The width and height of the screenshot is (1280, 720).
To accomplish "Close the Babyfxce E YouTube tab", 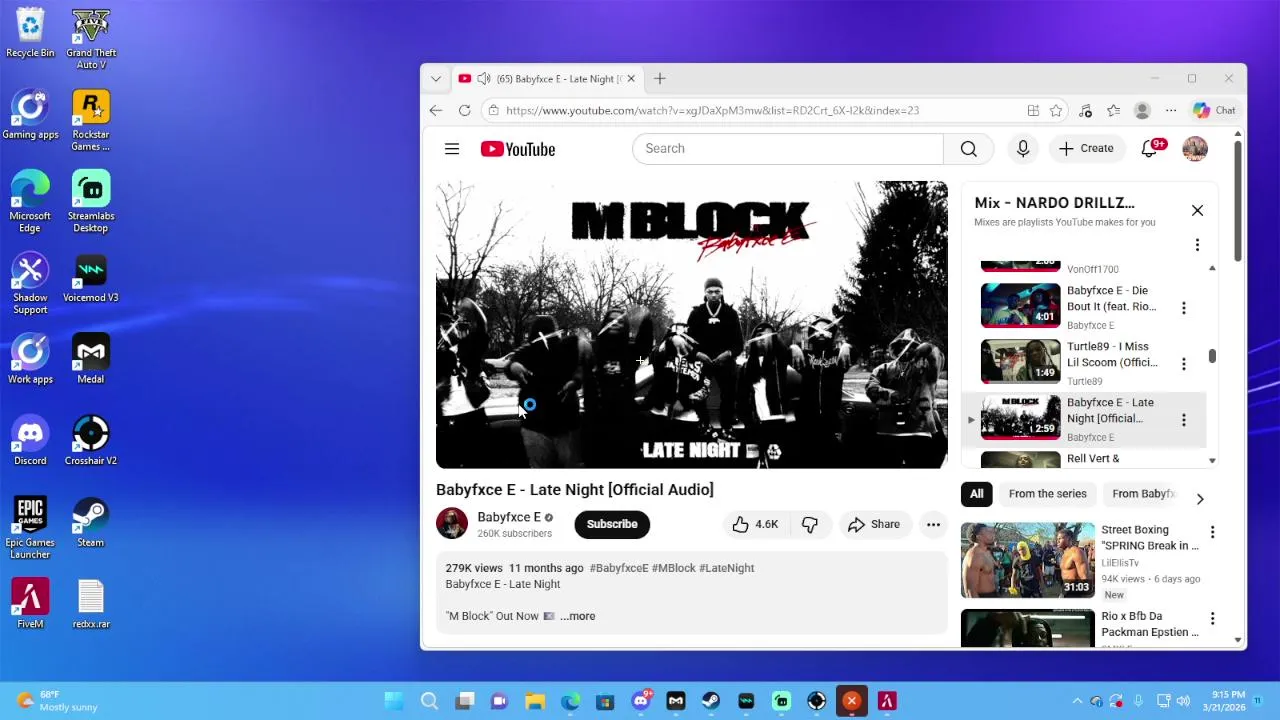I will tap(630, 79).
